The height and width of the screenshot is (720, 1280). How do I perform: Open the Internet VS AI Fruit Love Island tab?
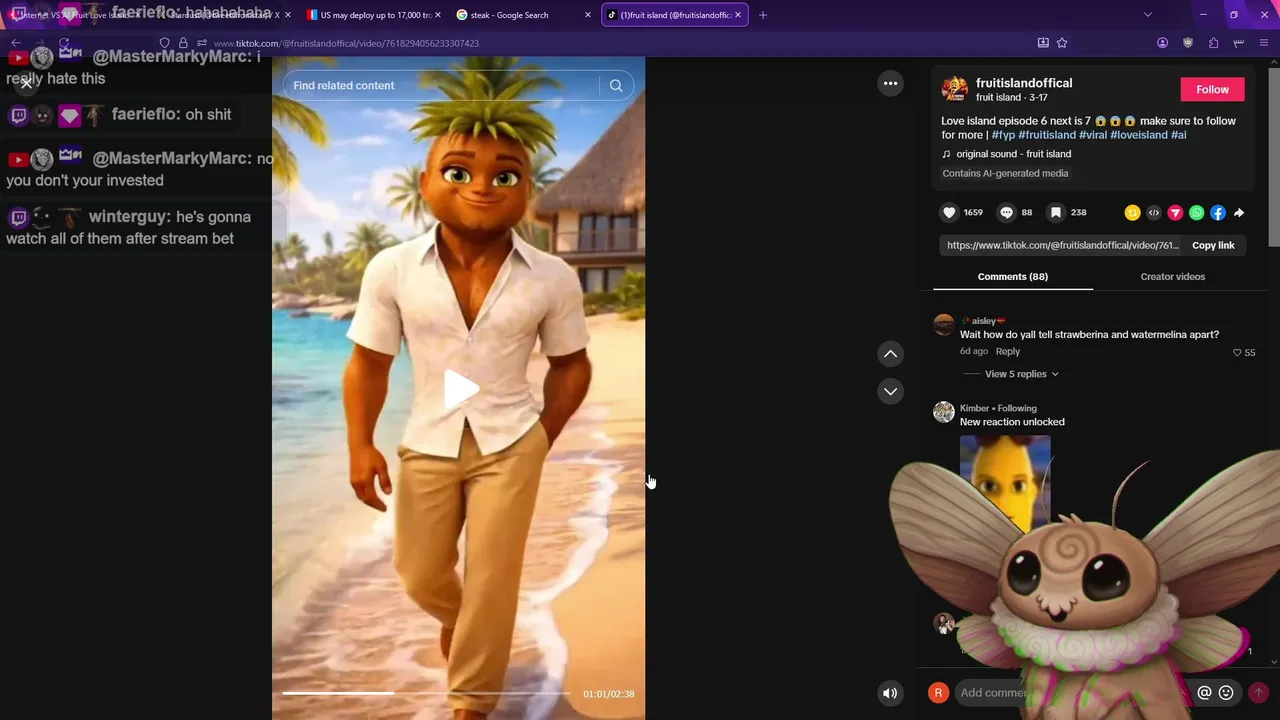click(76, 15)
